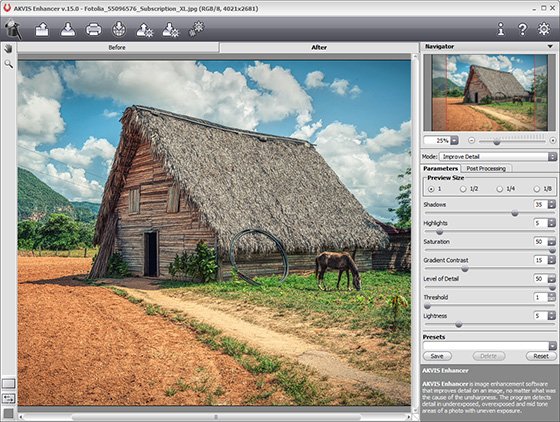Print the image using printer icon
The height and width of the screenshot is (422, 560).
click(94, 30)
